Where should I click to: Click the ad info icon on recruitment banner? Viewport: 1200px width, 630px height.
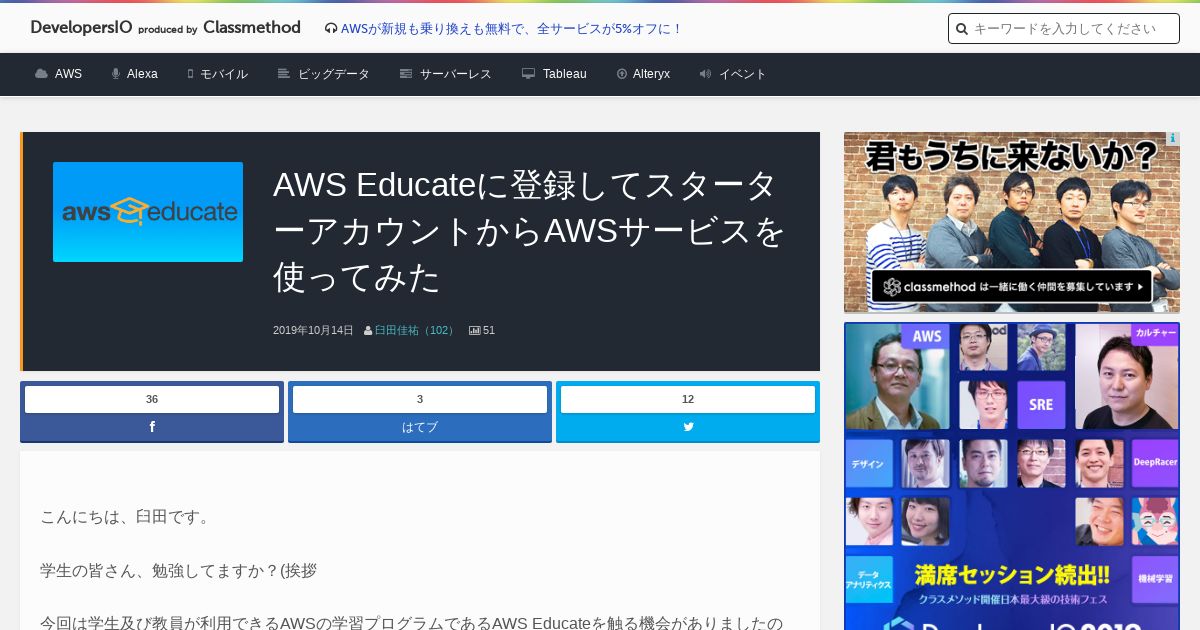tap(1173, 138)
